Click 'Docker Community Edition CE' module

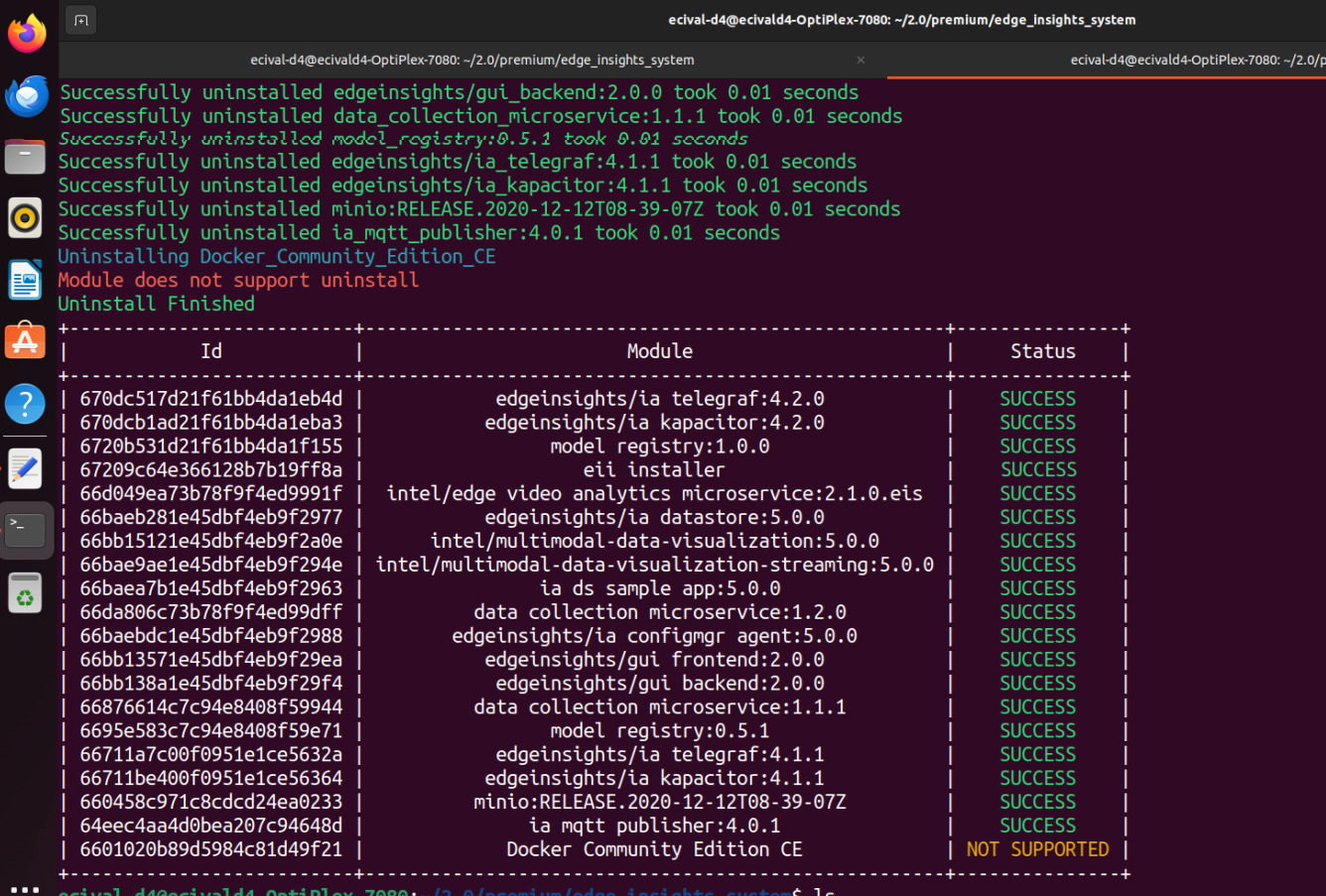coord(654,850)
